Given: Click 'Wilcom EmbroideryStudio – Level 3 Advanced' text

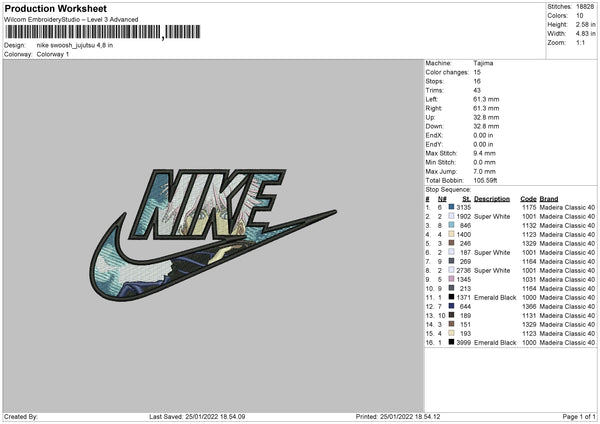Looking at the screenshot, I should pyautogui.click(x=71, y=20).
